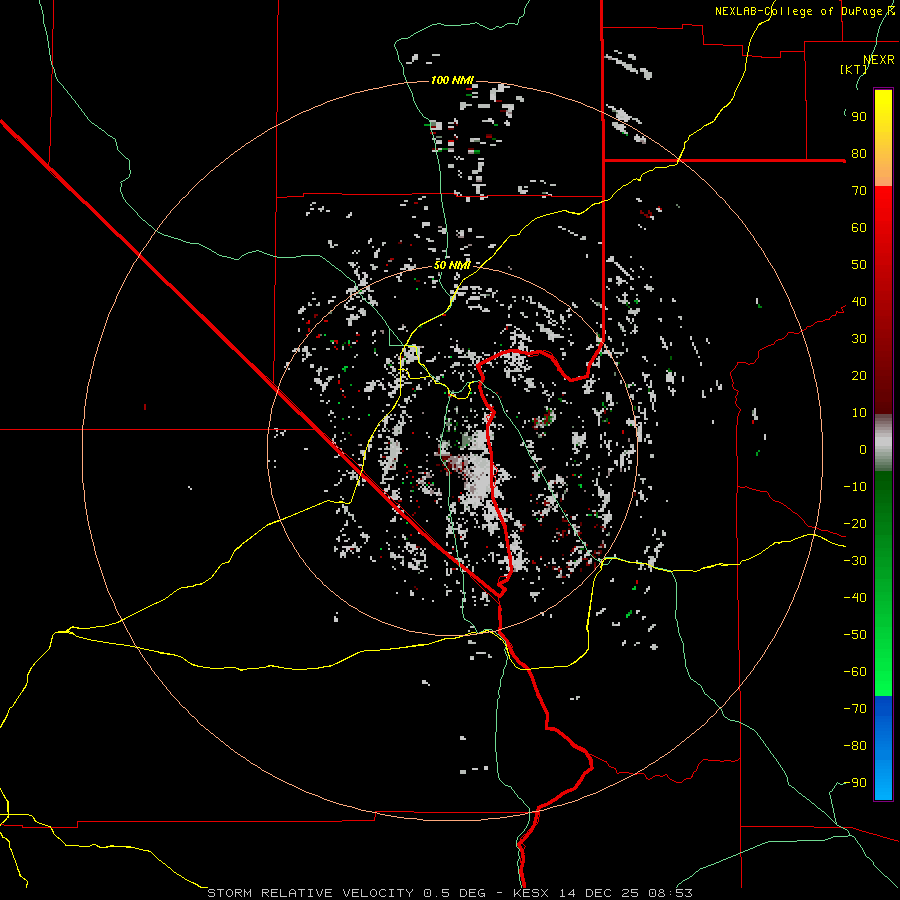Click the 50 value on the velocity scale
Image resolution: width=900 pixels, height=900 pixels.
(859, 265)
